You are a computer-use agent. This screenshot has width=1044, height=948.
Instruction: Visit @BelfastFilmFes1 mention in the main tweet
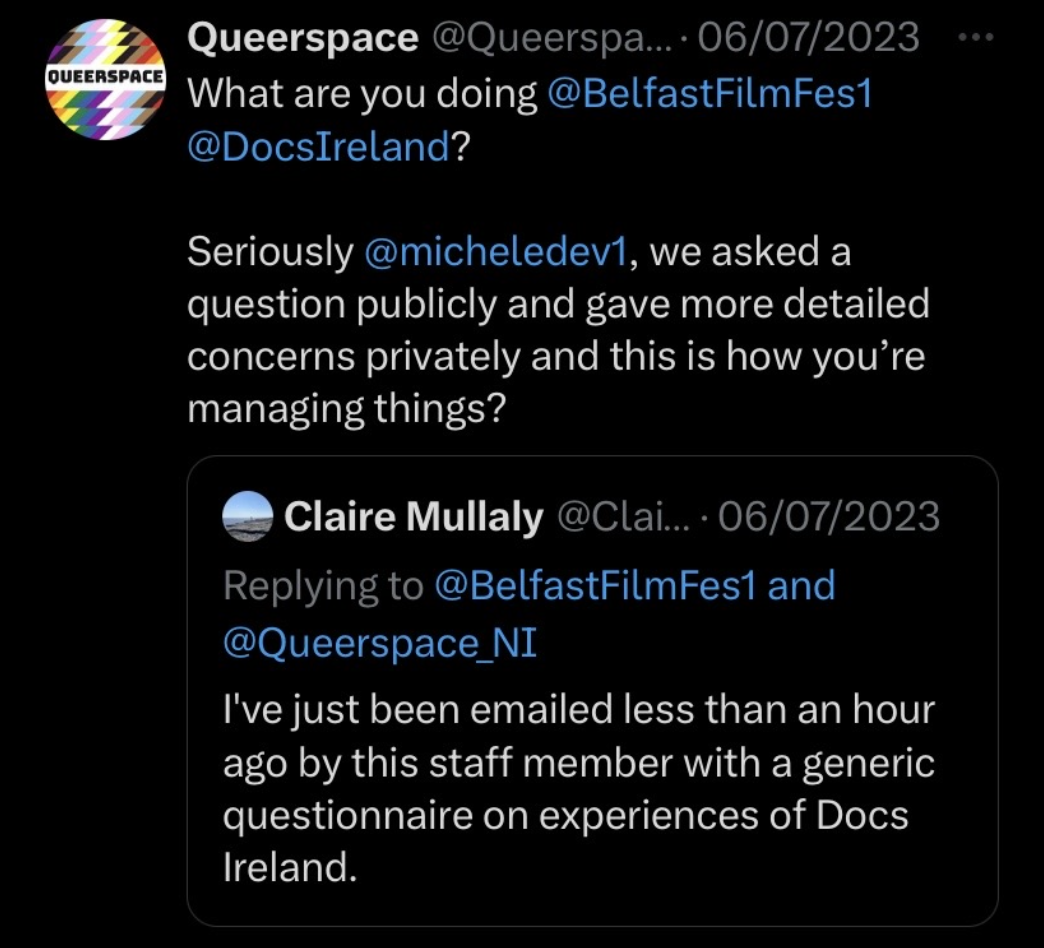(x=710, y=94)
